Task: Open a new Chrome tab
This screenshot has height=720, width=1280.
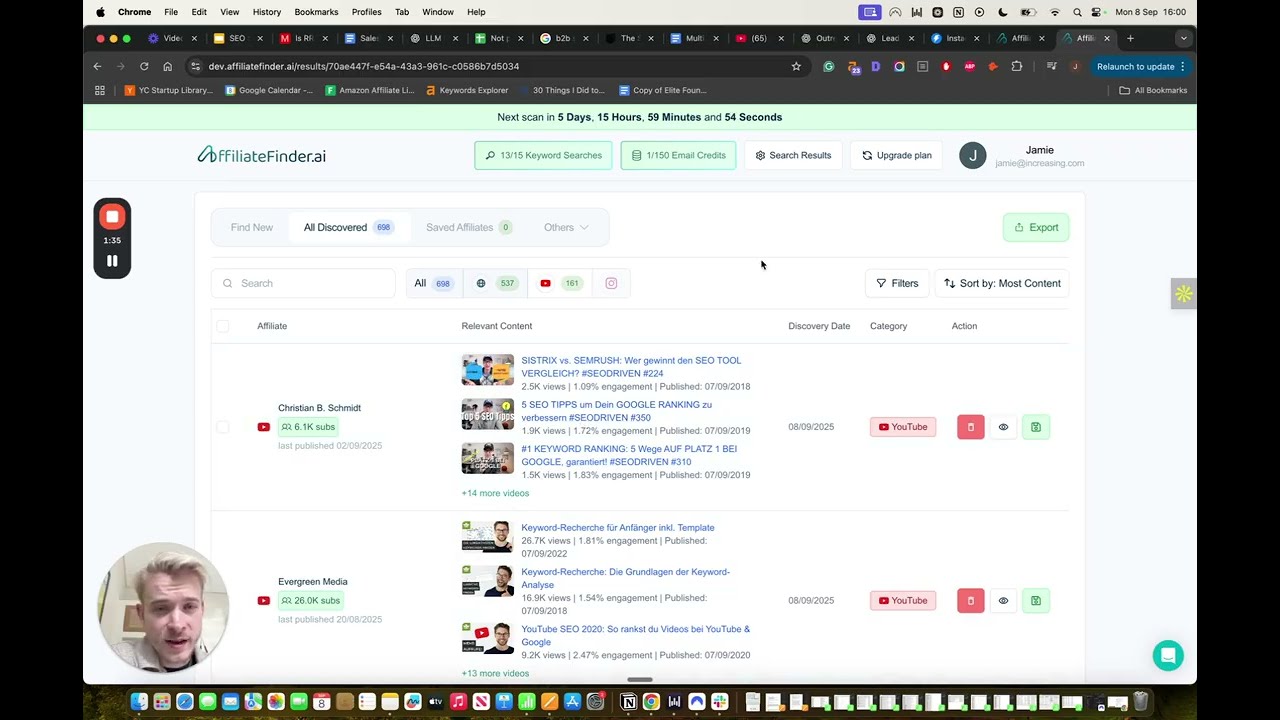Action: coord(1130,38)
